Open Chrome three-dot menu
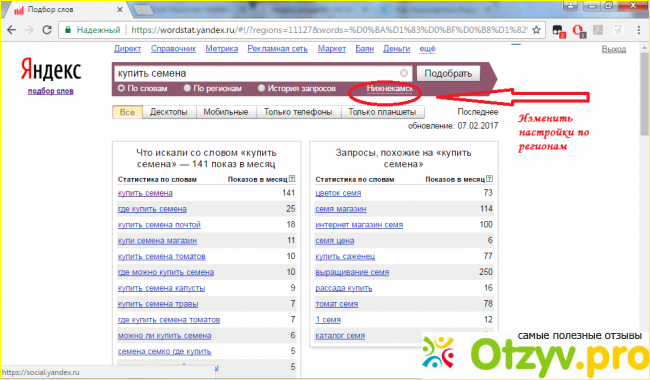 click(x=639, y=30)
